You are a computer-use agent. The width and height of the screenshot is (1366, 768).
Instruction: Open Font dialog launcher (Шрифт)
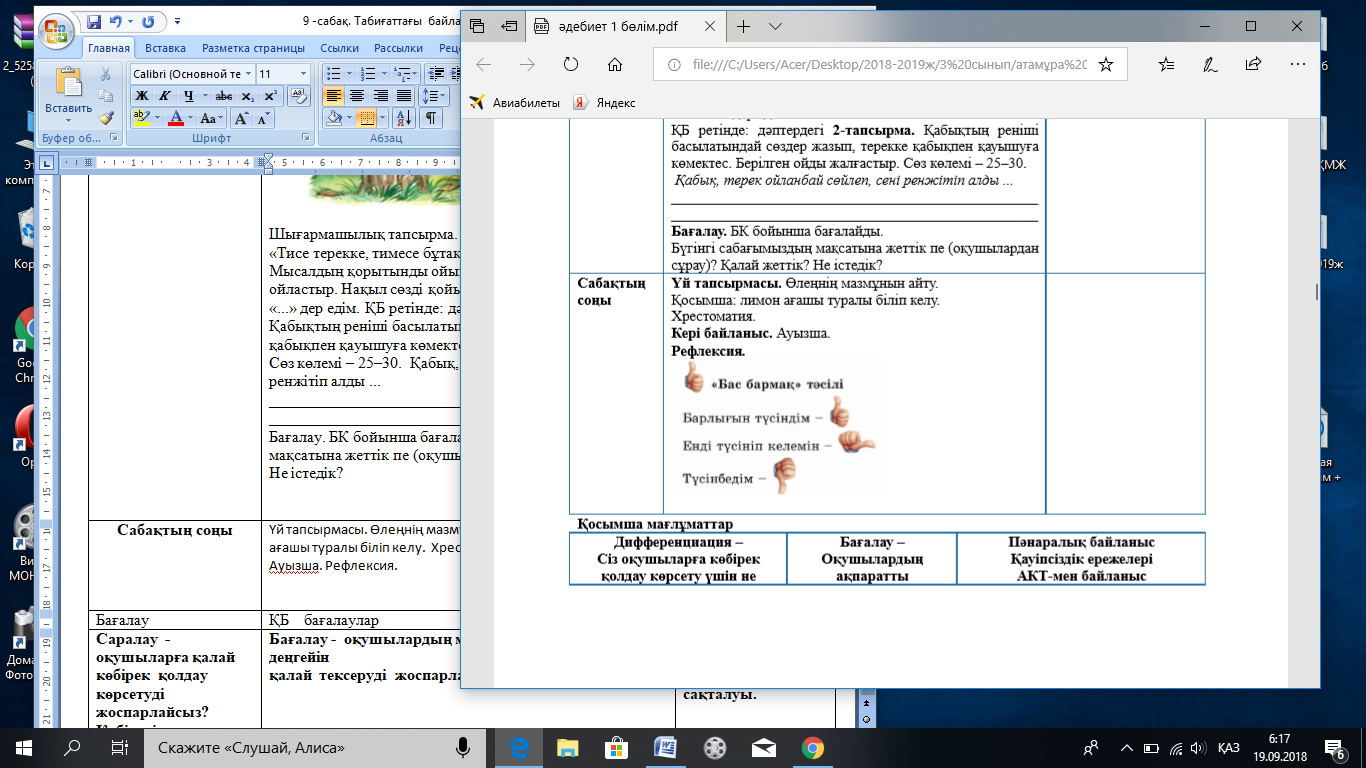(x=306, y=139)
